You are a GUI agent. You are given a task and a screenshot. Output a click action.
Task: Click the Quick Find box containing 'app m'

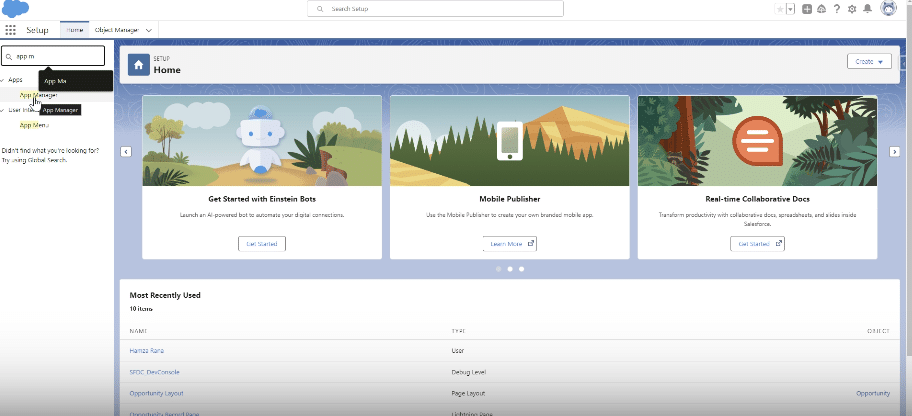(x=53, y=56)
